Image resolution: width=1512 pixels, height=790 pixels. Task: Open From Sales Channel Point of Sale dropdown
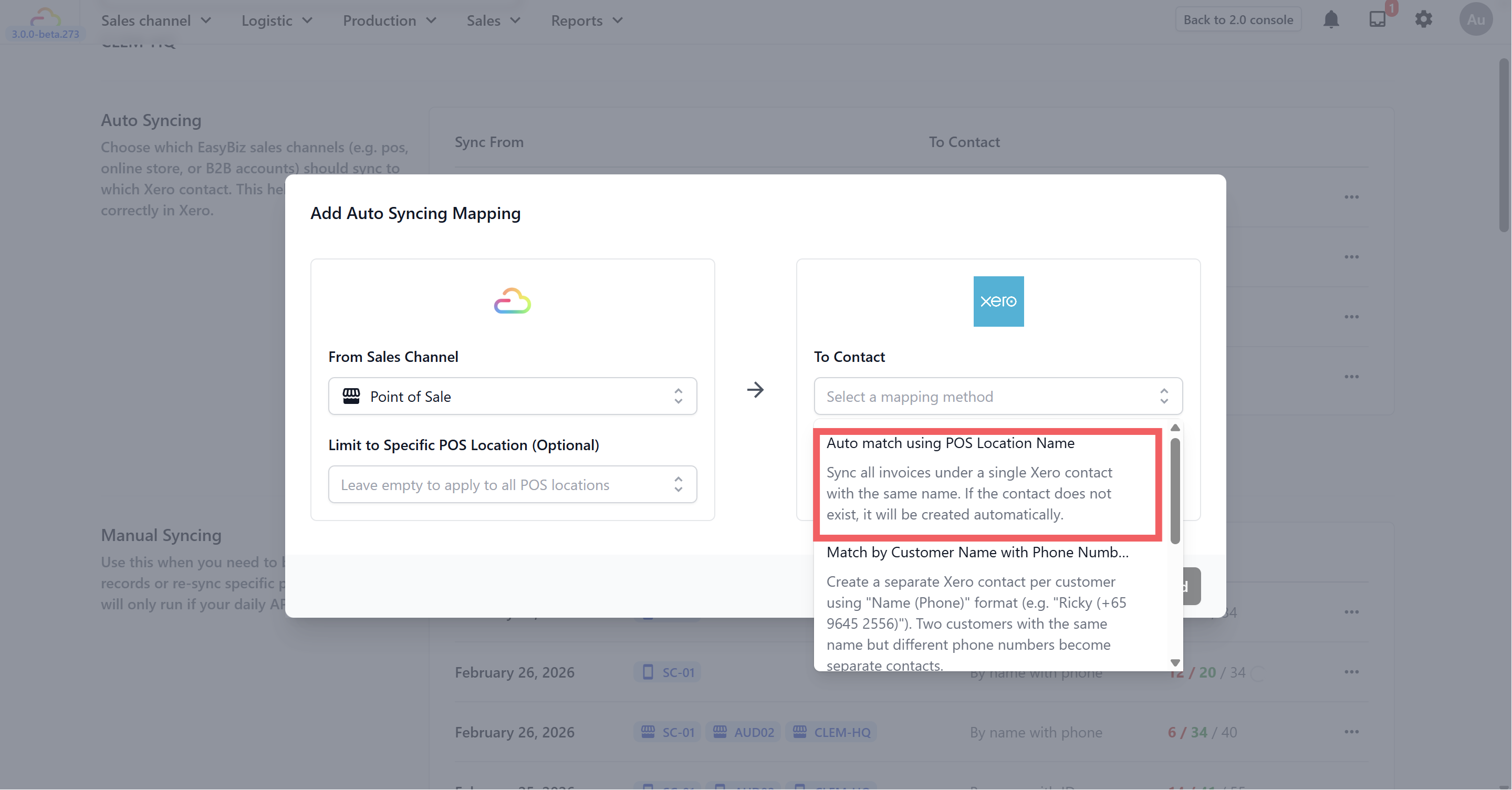point(512,396)
